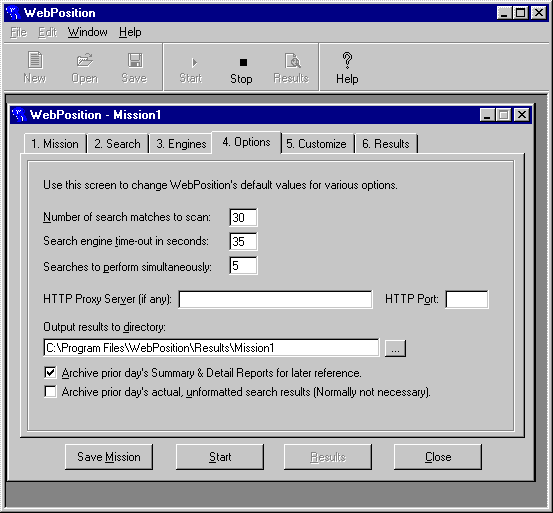Screen dimensions: 553x513
Task: Open the Edit menu
Action: pos(47,32)
